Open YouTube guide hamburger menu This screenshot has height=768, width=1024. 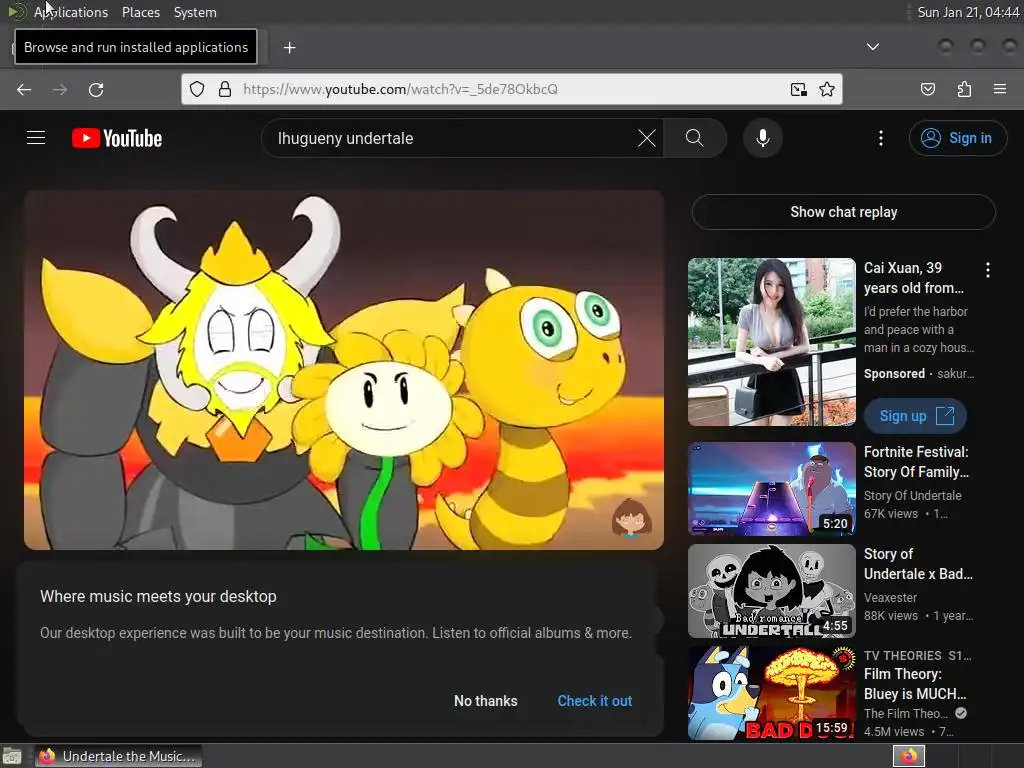pyautogui.click(x=36, y=138)
